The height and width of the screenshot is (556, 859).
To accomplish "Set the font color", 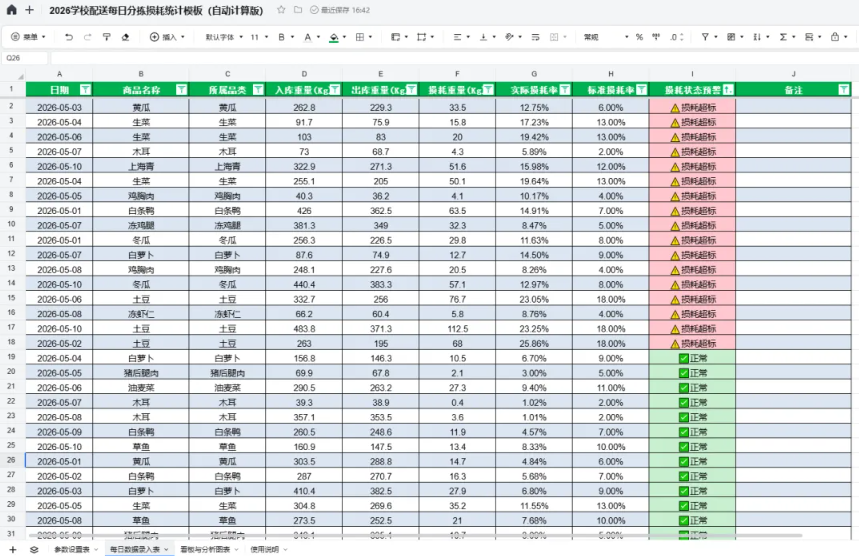I will click(x=308, y=37).
